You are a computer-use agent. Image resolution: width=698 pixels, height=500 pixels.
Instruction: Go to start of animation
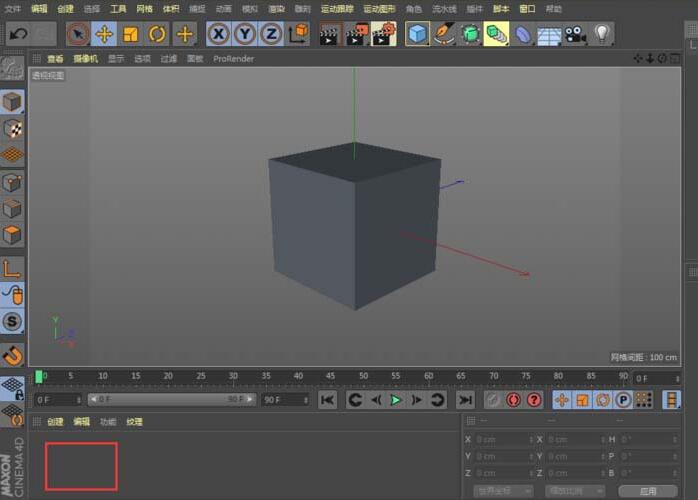click(x=328, y=400)
